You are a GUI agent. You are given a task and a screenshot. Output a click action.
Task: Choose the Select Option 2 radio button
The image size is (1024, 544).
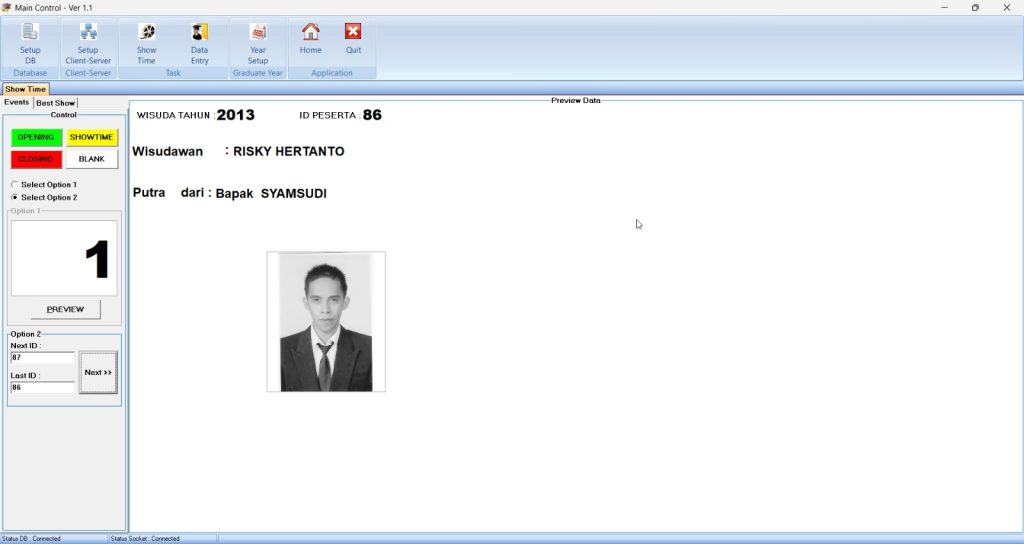[x=14, y=197]
